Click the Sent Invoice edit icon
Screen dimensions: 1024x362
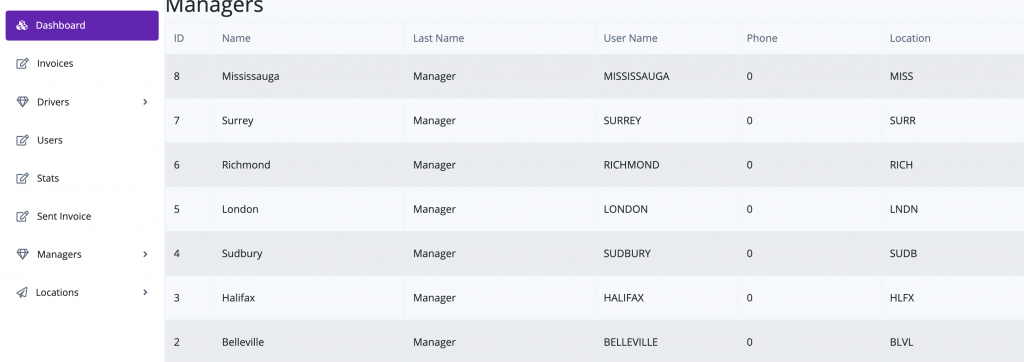pos(22,216)
